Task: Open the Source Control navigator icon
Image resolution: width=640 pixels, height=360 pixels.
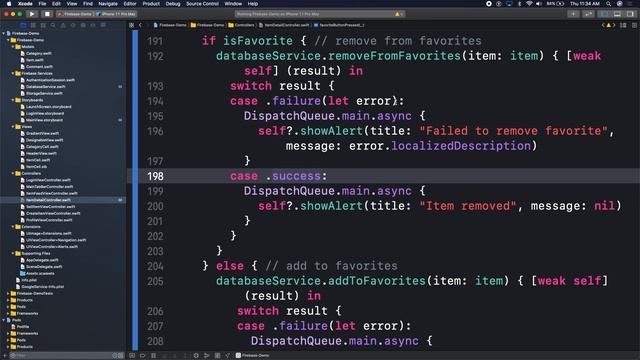Action: (33, 25)
